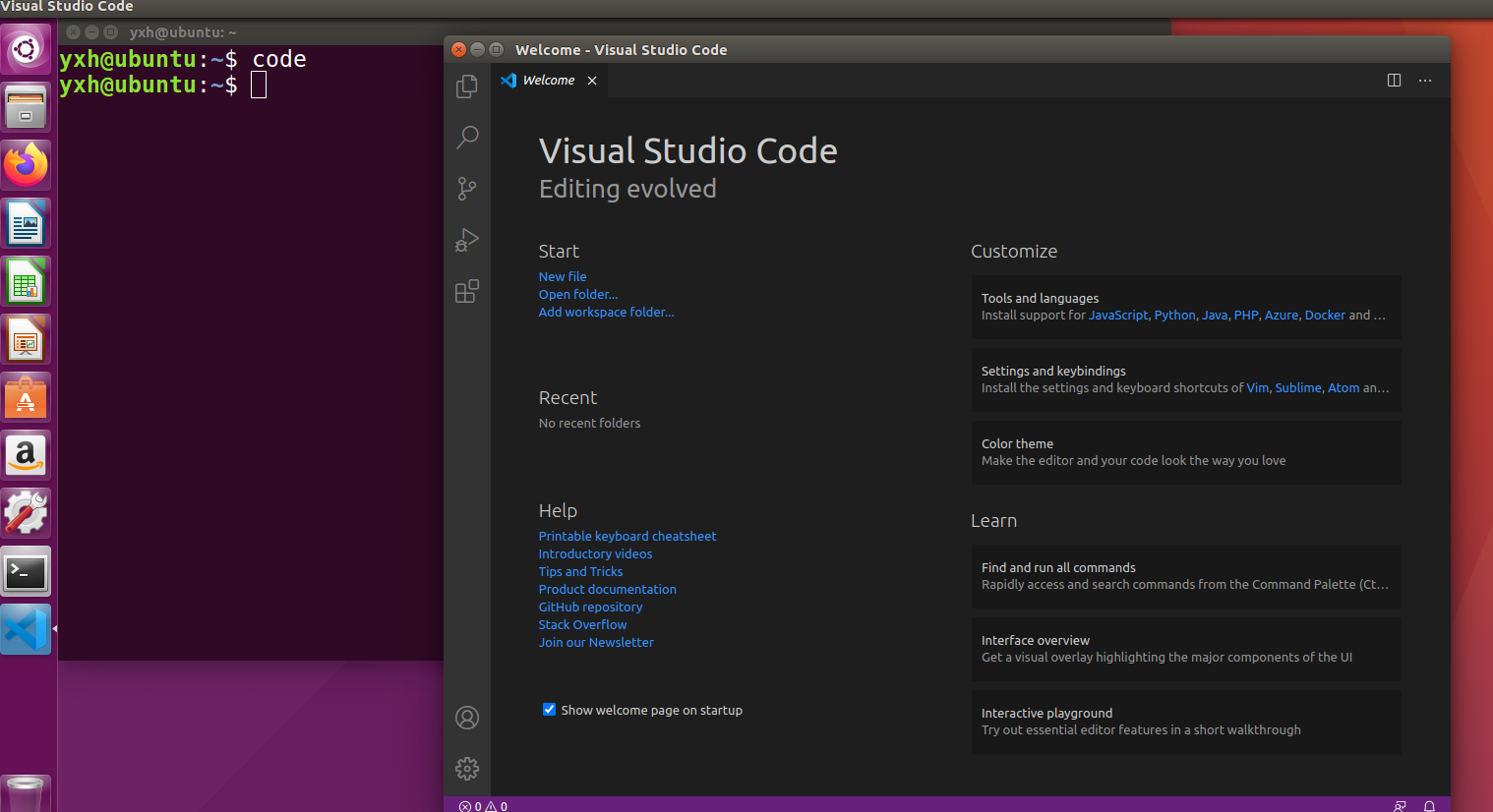
Task: Launch Firefox from the dock
Action: (26, 165)
